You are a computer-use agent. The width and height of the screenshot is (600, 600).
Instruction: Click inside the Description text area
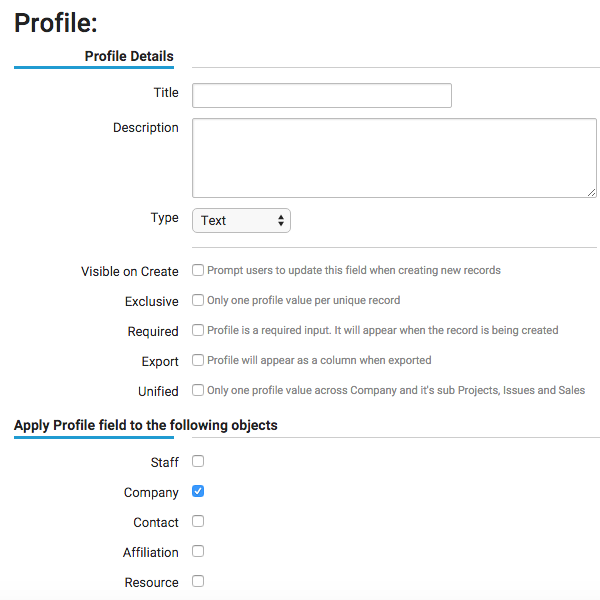394,158
